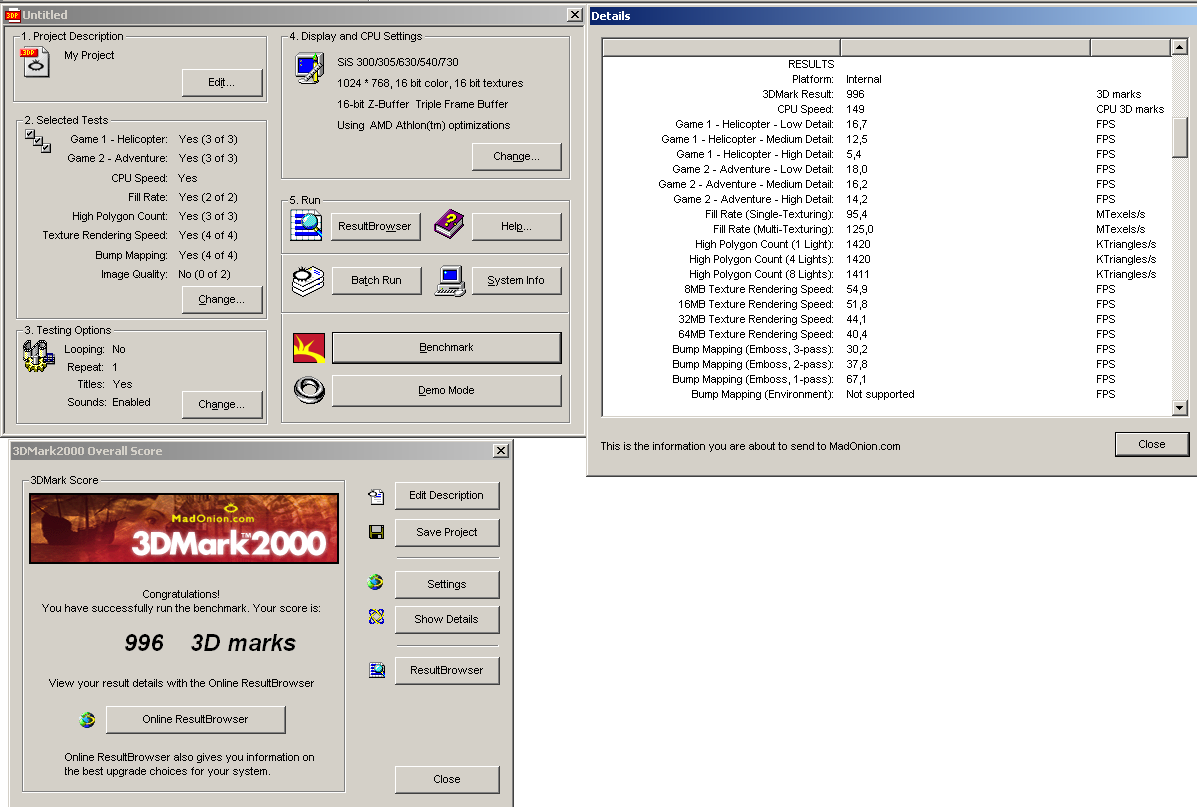Click the ResultBrowser magnifier icon in Run section
Image resolution: width=1197 pixels, height=807 pixels.
pyautogui.click(x=306, y=226)
